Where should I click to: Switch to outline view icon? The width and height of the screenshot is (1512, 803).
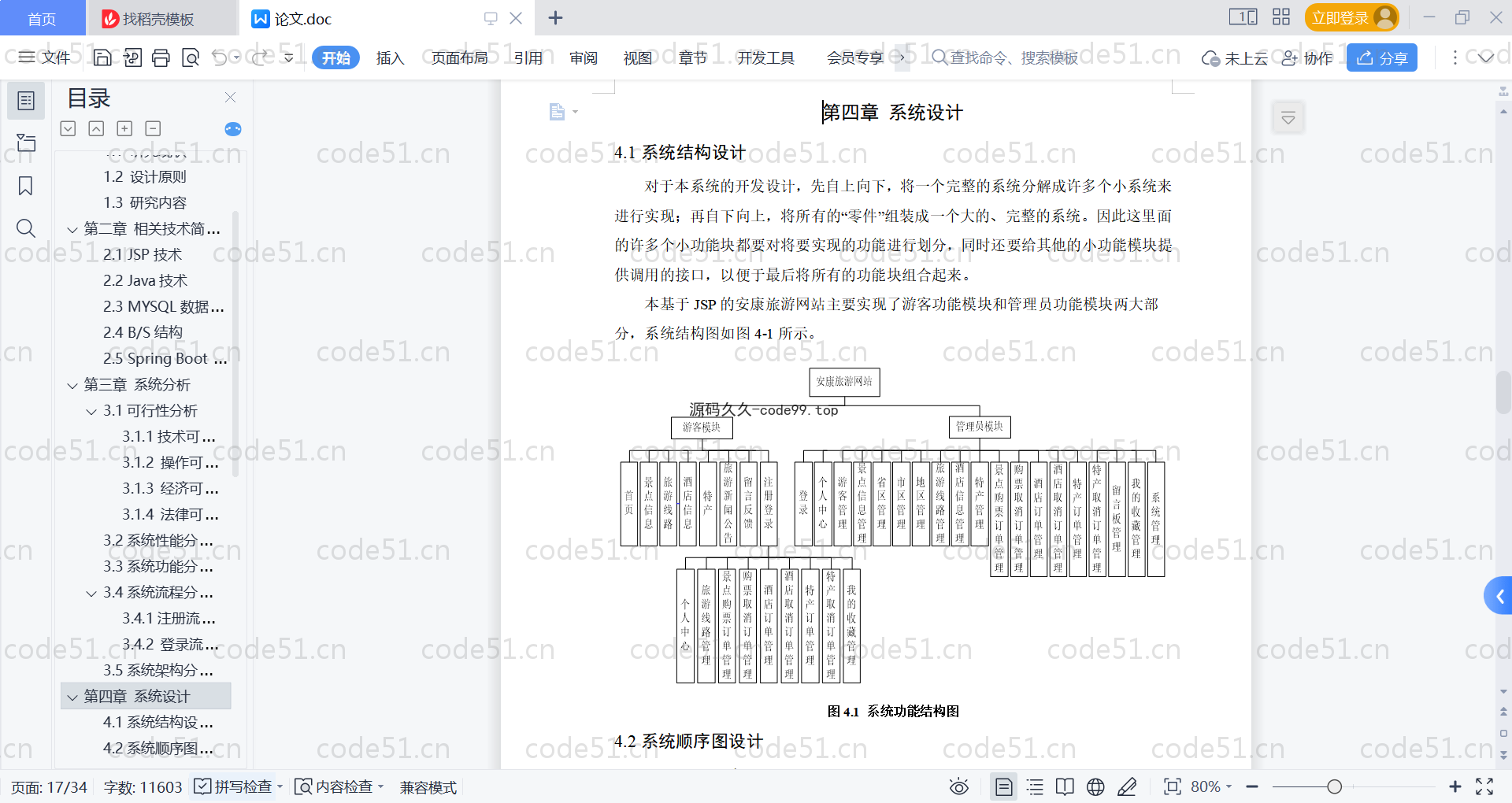(x=1035, y=786)
